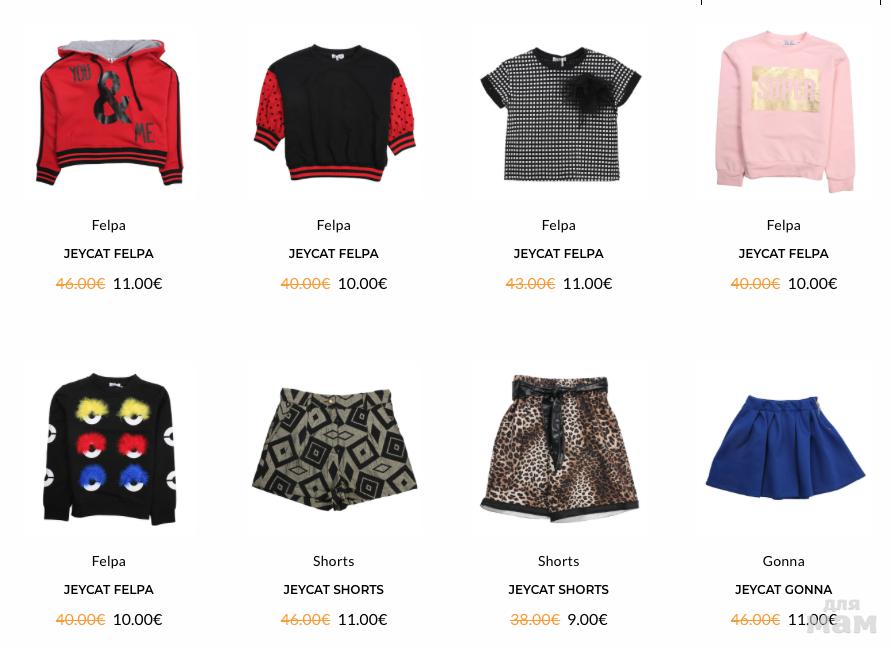The height and width of the screenshot is (648, 892).
Task: Open the green geometric patterned shorts image
Action: 334,449
